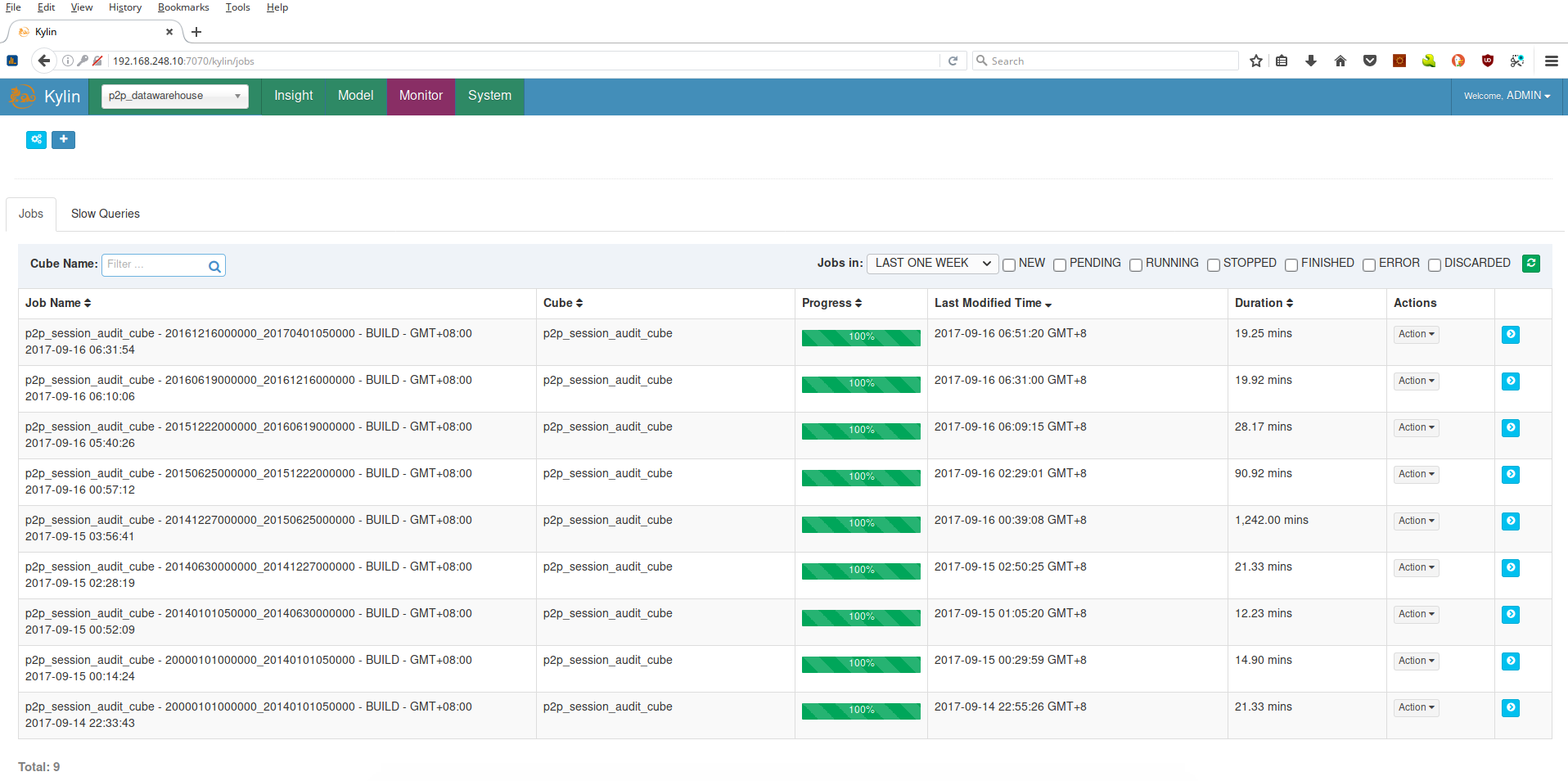Click the browser back arrow button
Screen dimensions: 1568x781
(x=44, y=61)
